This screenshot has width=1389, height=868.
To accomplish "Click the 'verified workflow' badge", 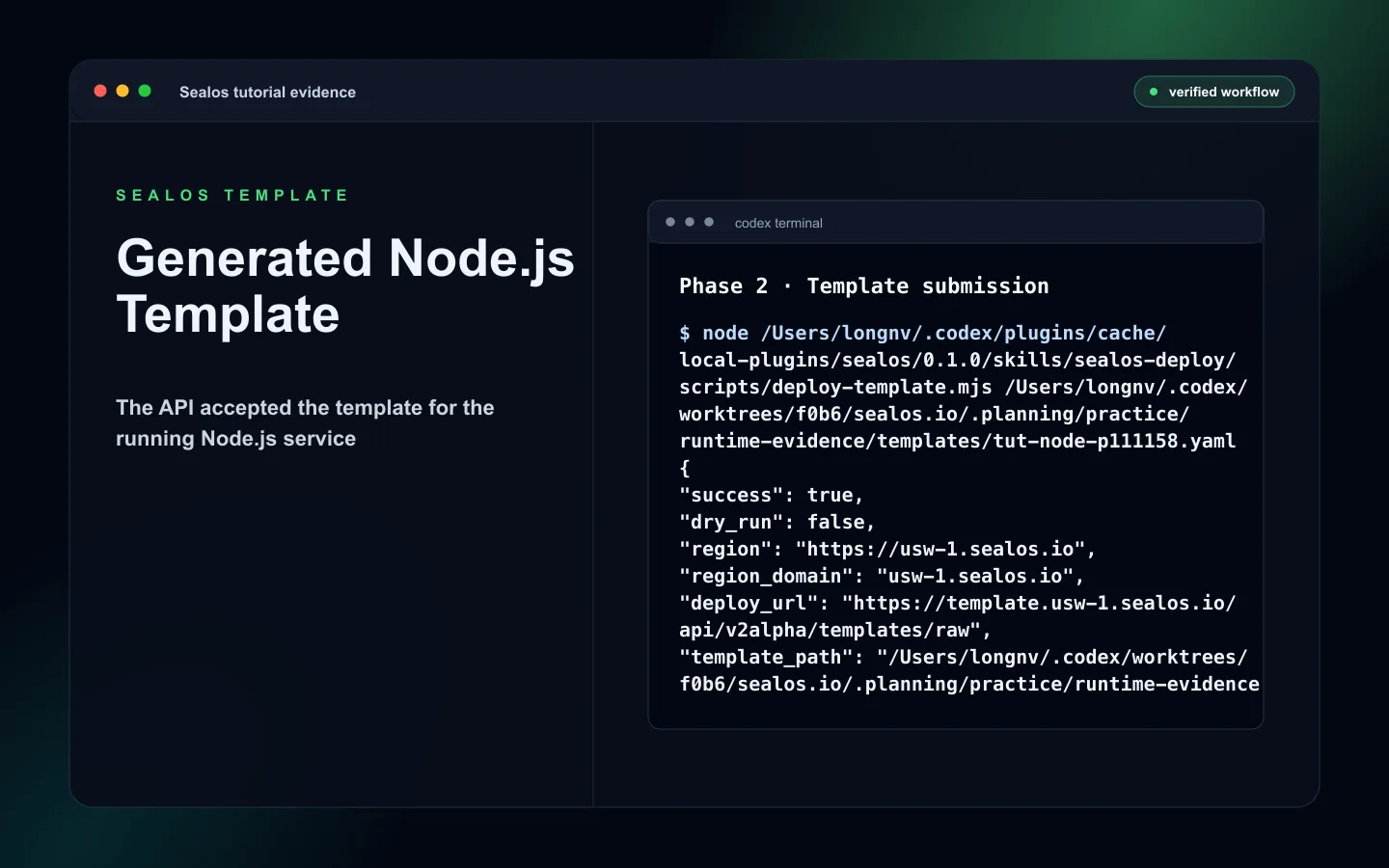I will [x=1213, y=92].
